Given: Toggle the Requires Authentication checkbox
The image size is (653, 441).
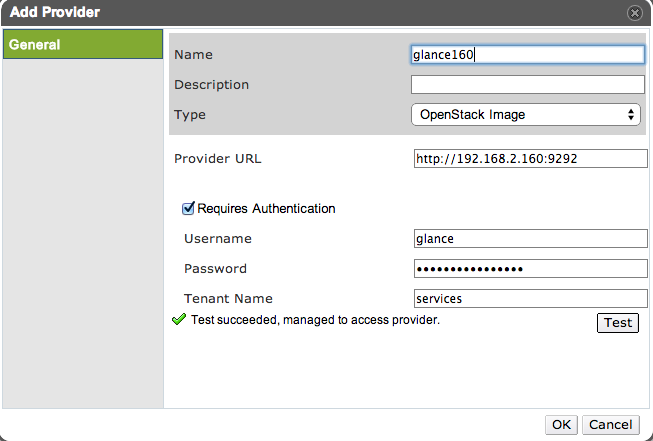Looking at the screenshot, I should (188, 208).
